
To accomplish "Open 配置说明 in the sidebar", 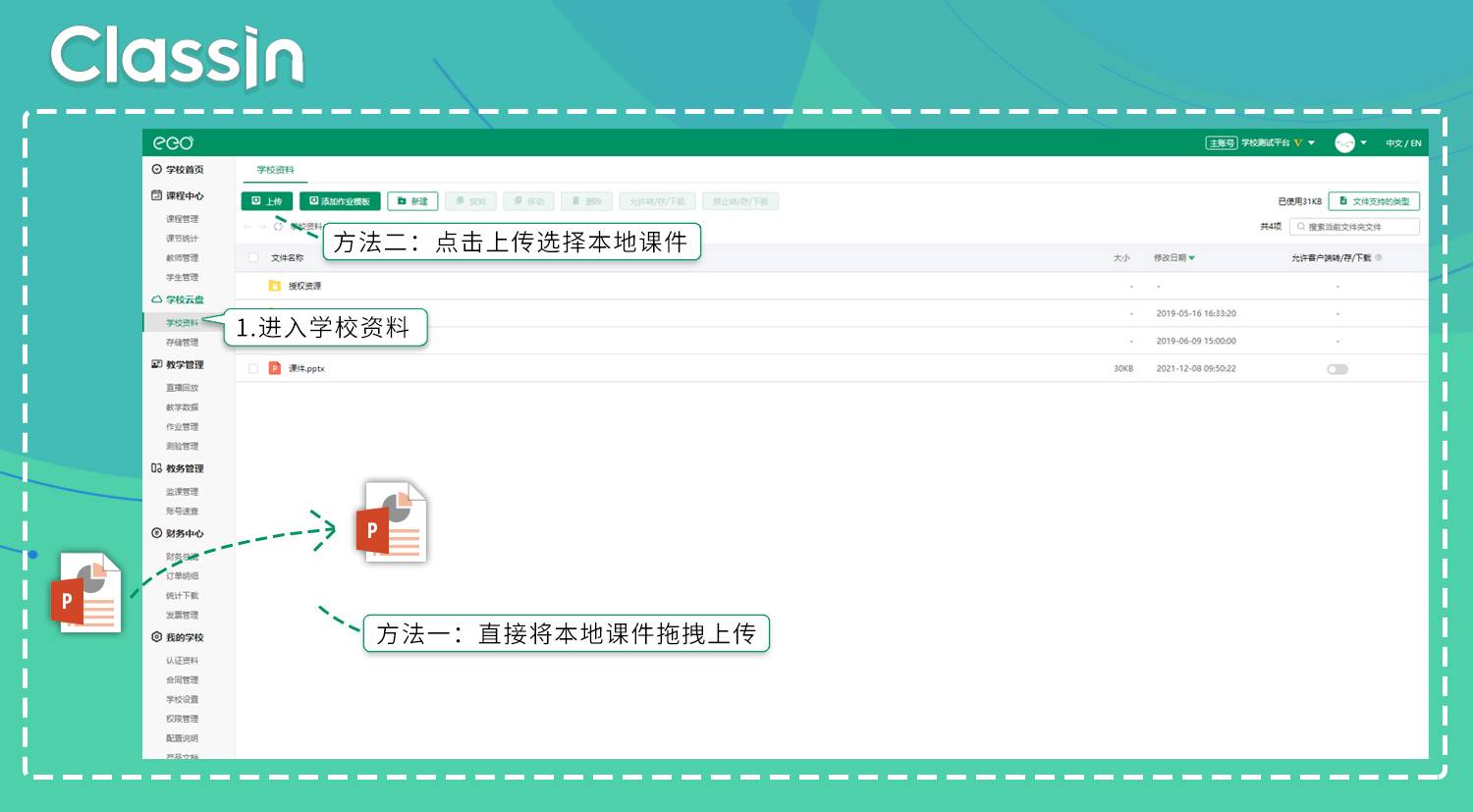I will tap(183, 738).
